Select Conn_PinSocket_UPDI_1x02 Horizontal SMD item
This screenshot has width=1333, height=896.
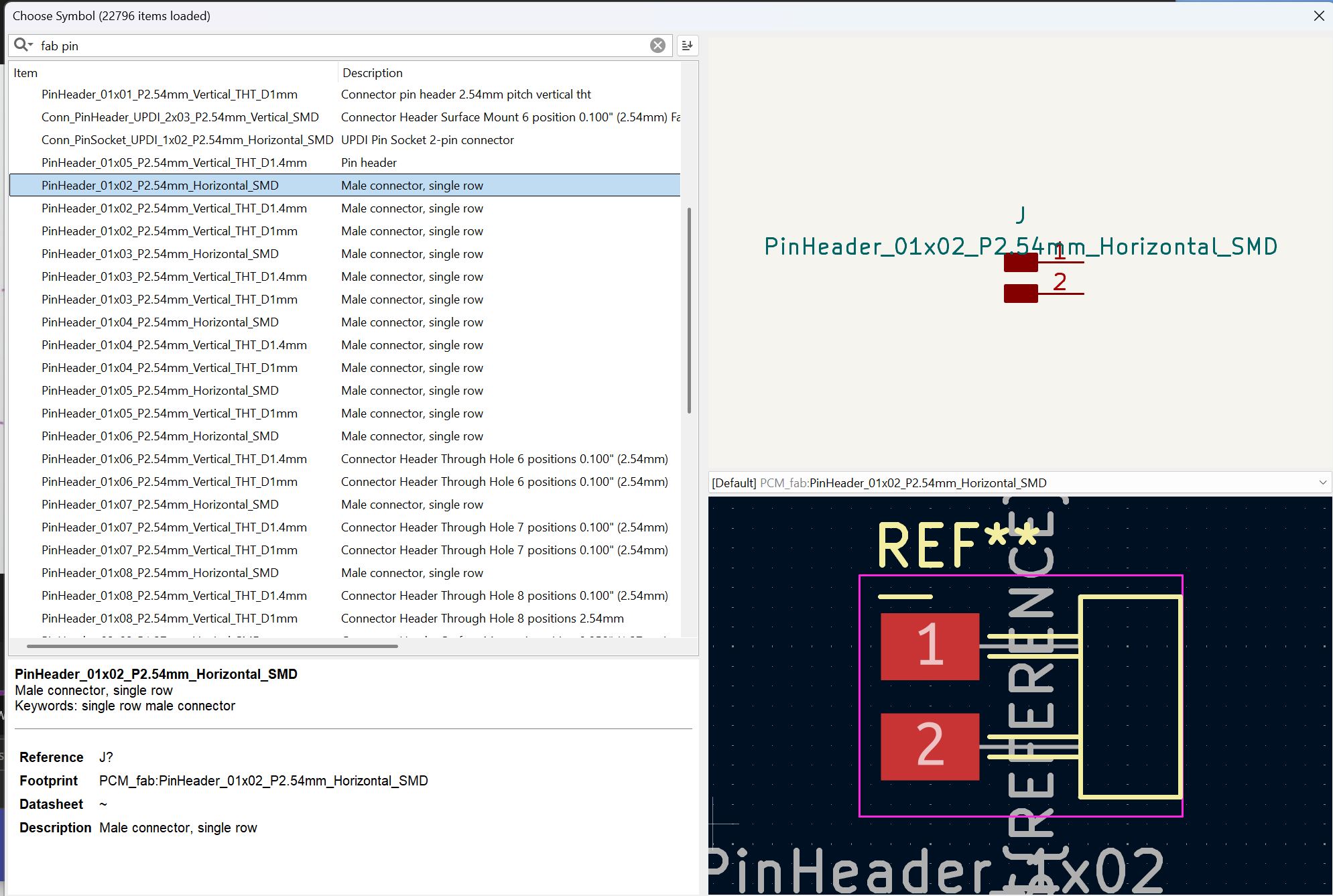tap(187, 140)
